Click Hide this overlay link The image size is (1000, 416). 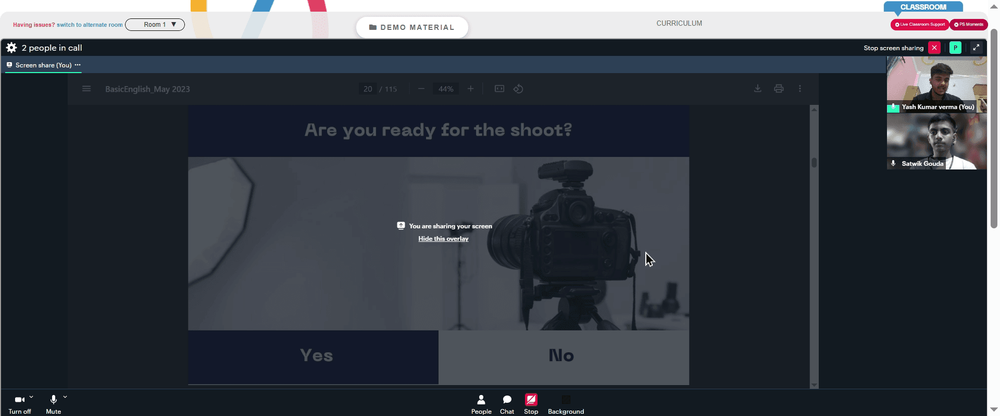pos(443,239)
